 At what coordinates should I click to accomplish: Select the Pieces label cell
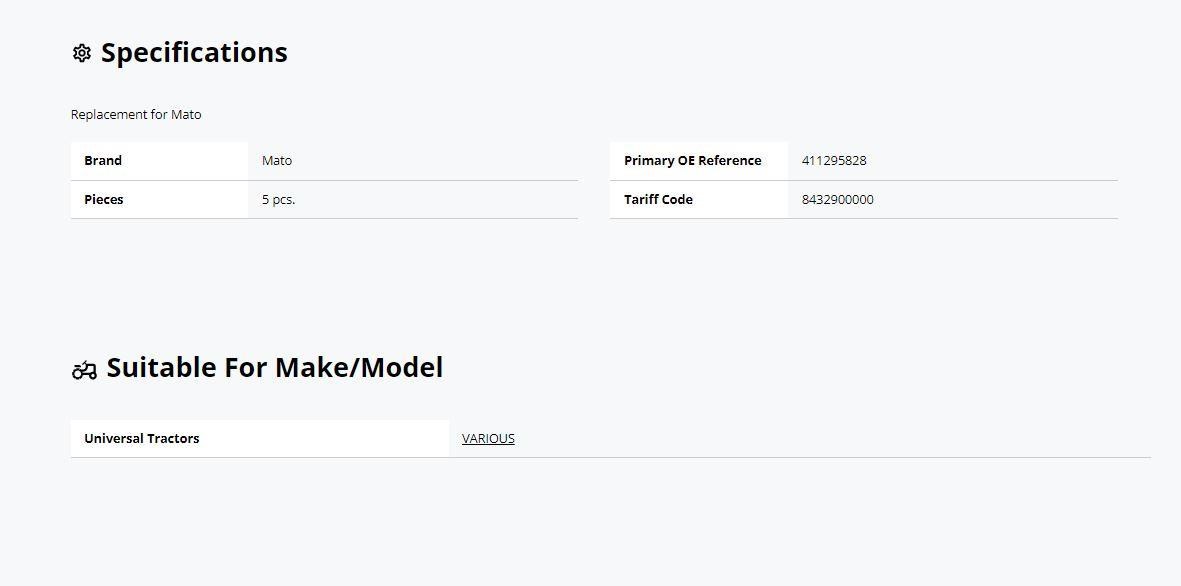click(x=160, y=200)
